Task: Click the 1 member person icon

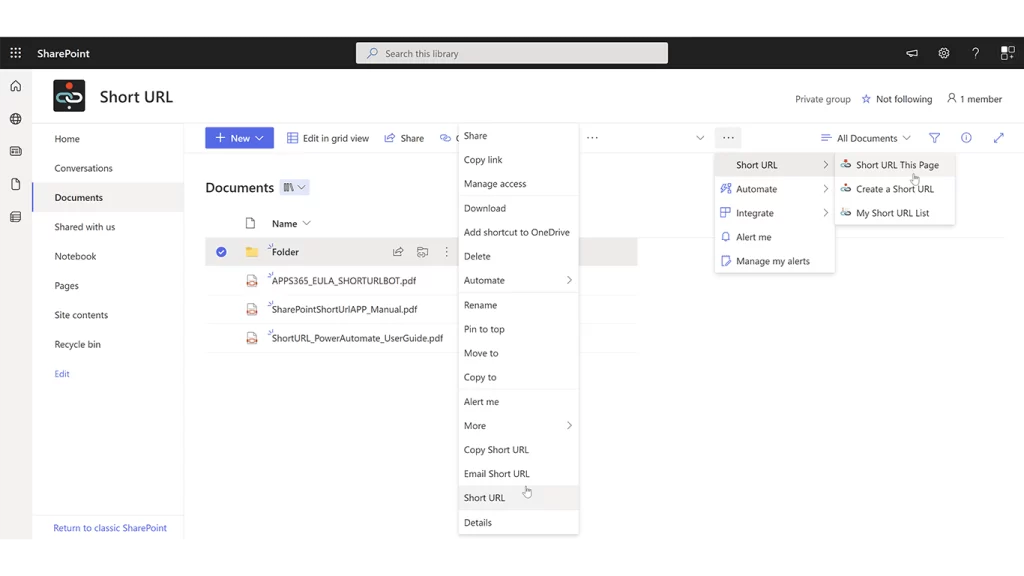Action: coord(952,99)
